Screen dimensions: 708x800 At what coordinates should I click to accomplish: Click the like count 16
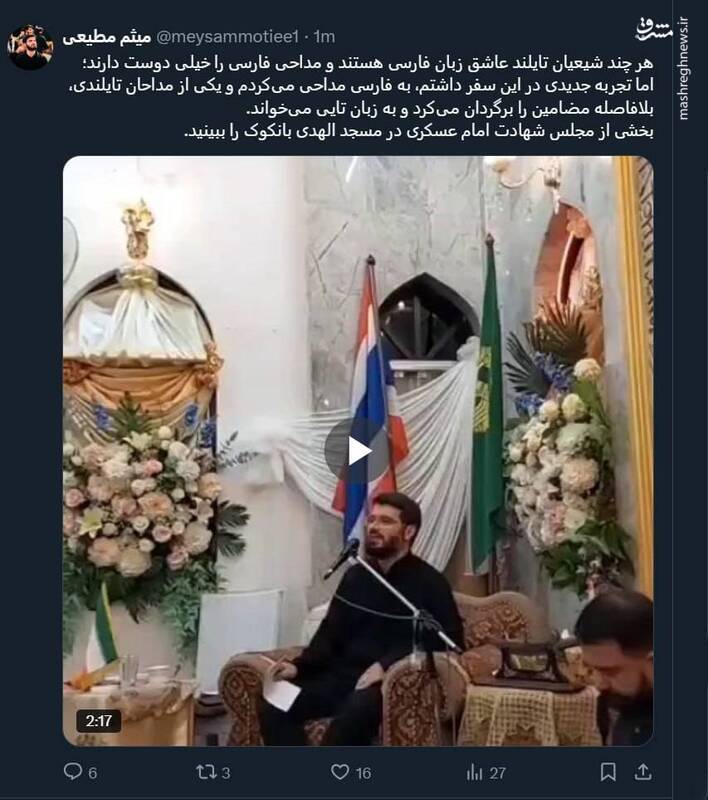pos(363,773)
